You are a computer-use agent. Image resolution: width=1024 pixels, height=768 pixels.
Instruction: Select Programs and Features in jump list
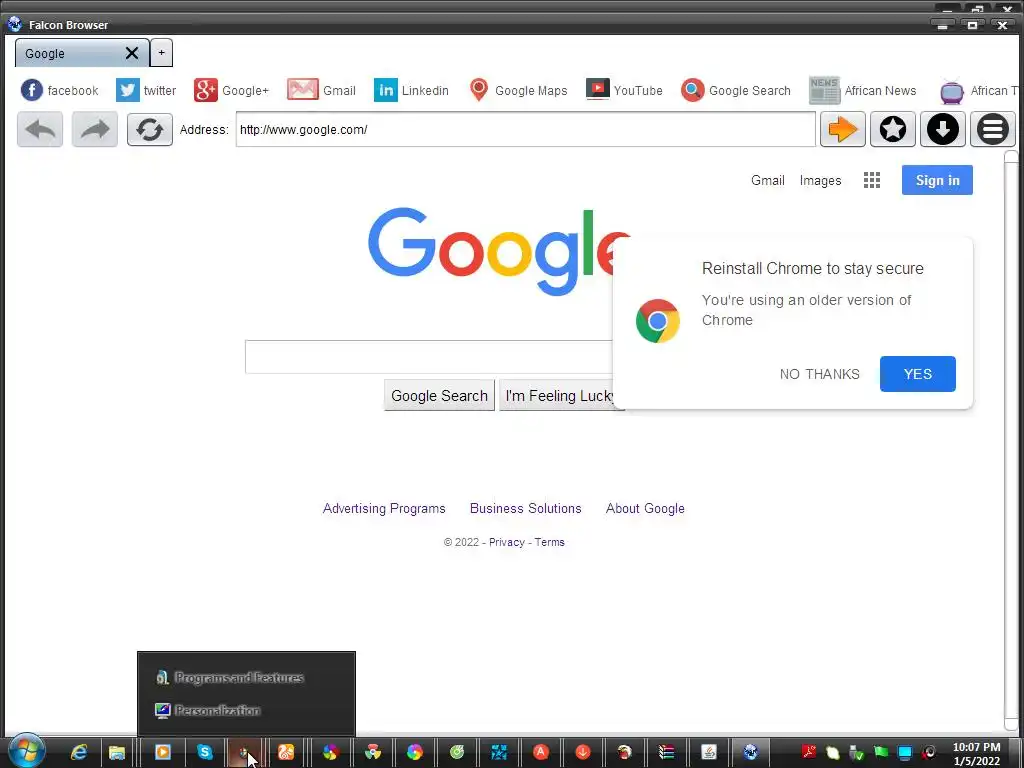coord(230,678)
